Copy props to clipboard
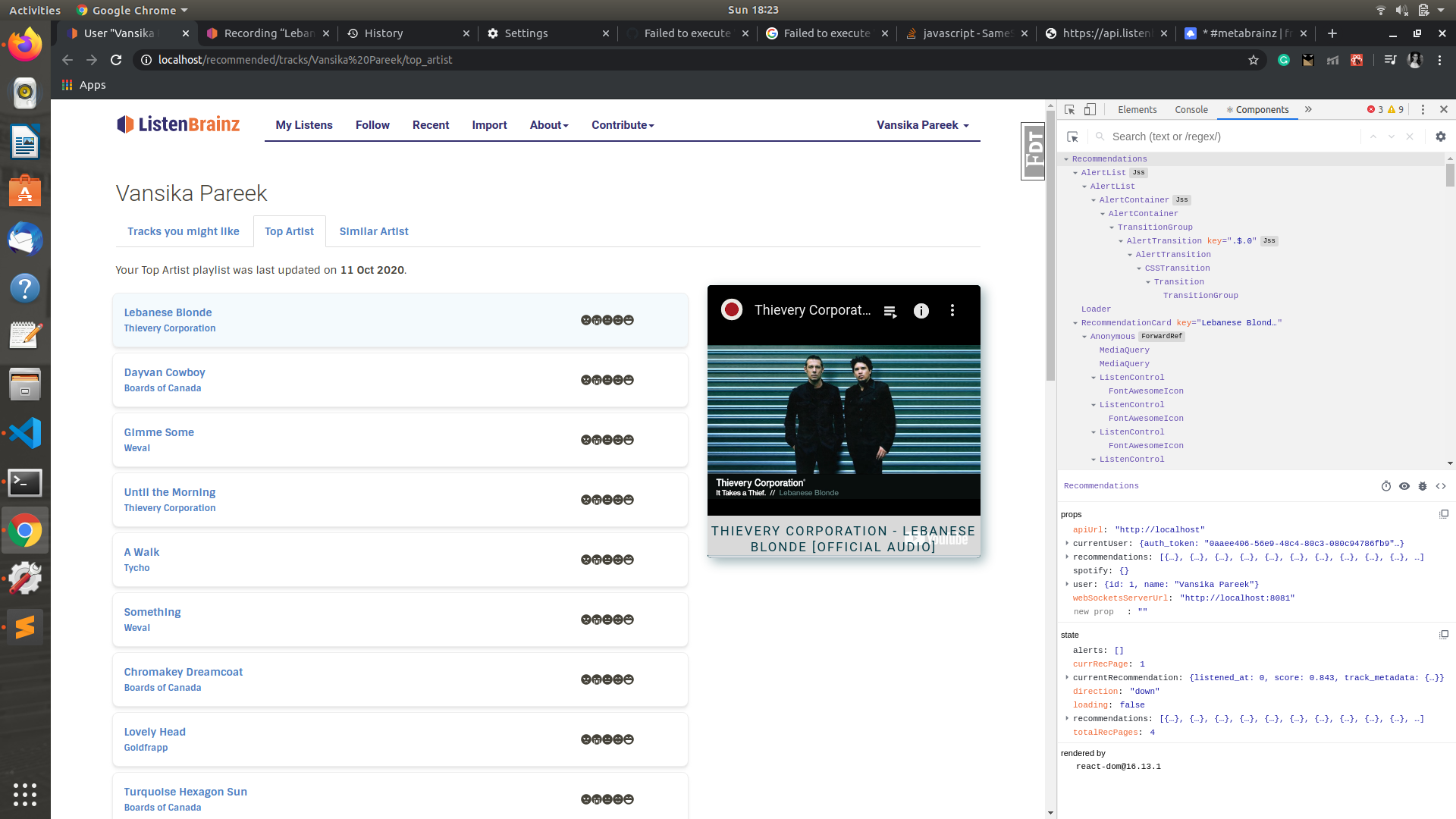The height and width of the screenshot is (819, 1456). [1444, 514]
